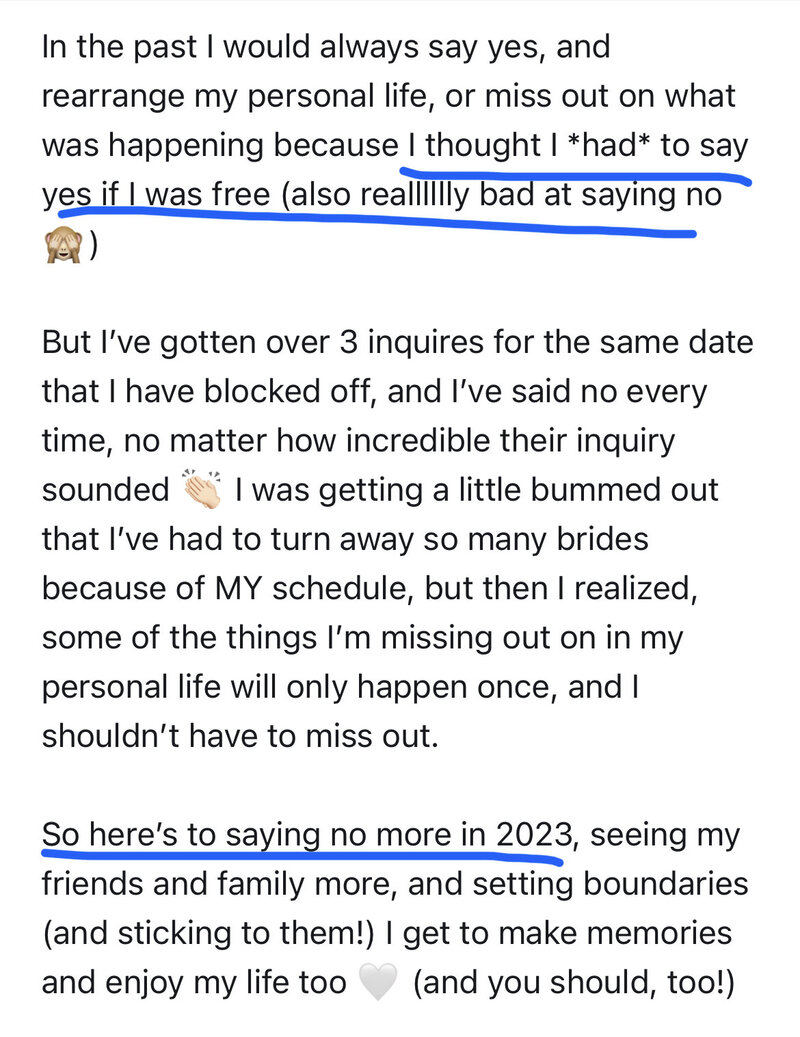Click the white heart emoji
The height and width of the screenshot is (1037, 800).
pyautogui.click(x=378, y=983)
